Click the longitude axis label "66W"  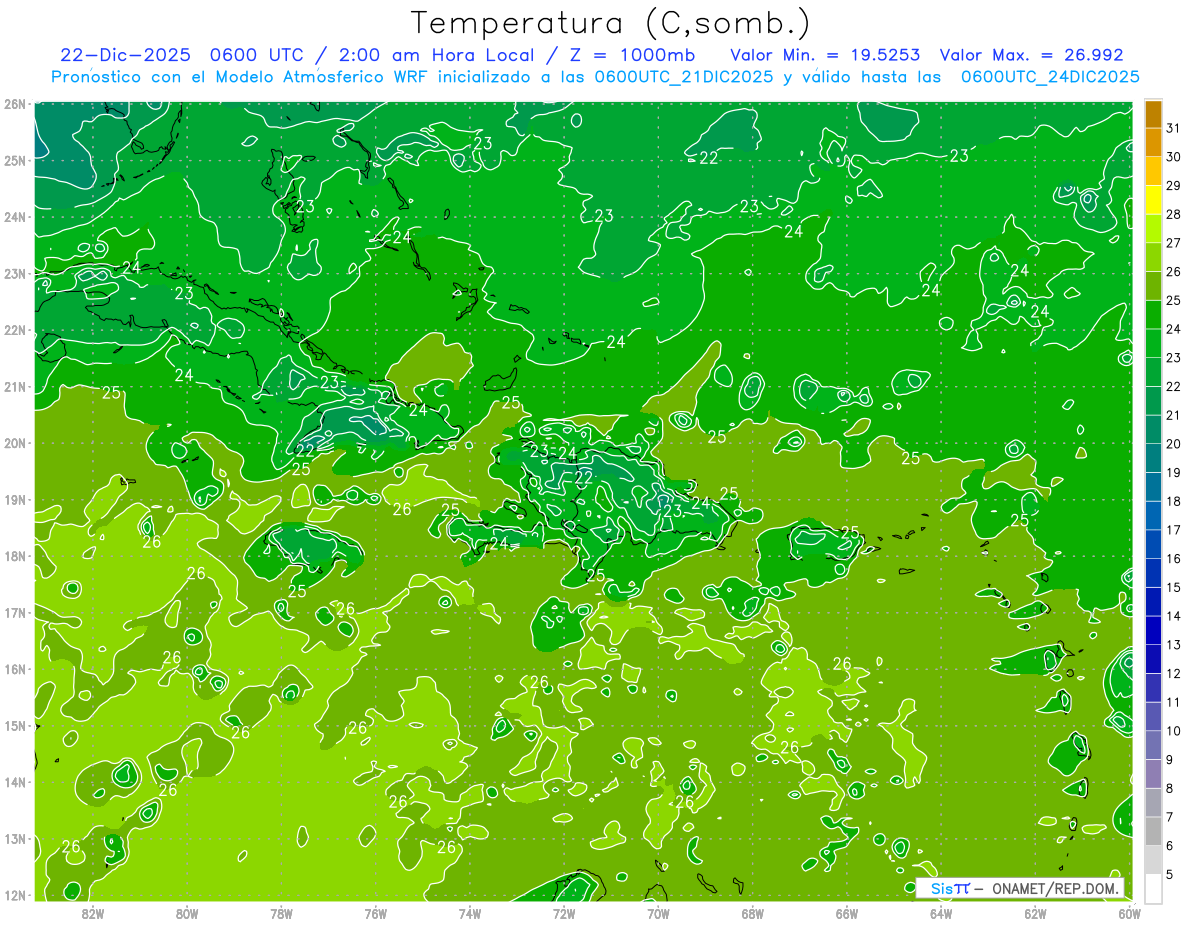tap(846, 913)
